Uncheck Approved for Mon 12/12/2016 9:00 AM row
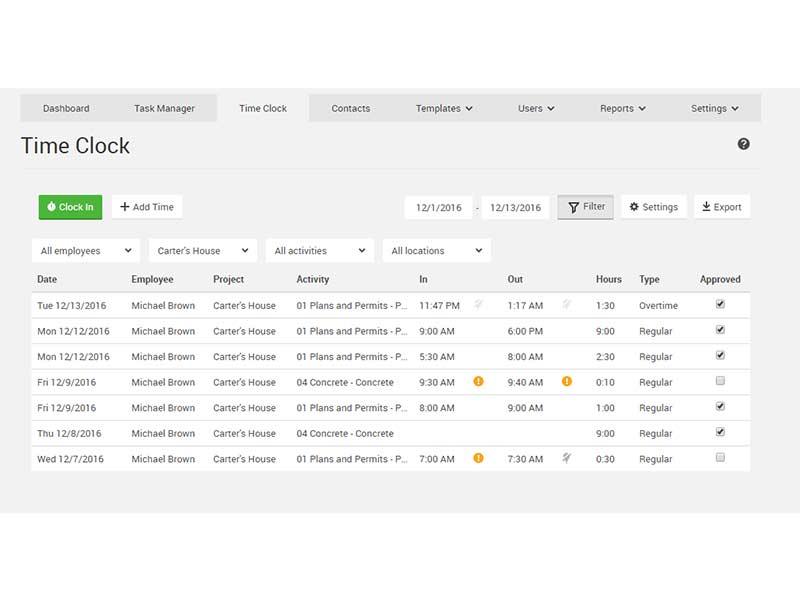The image size is (800, 600). tap(720, 330)
